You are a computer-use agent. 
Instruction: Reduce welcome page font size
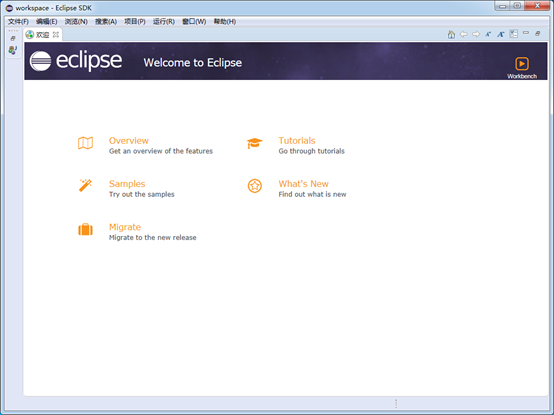click(488, 34)
